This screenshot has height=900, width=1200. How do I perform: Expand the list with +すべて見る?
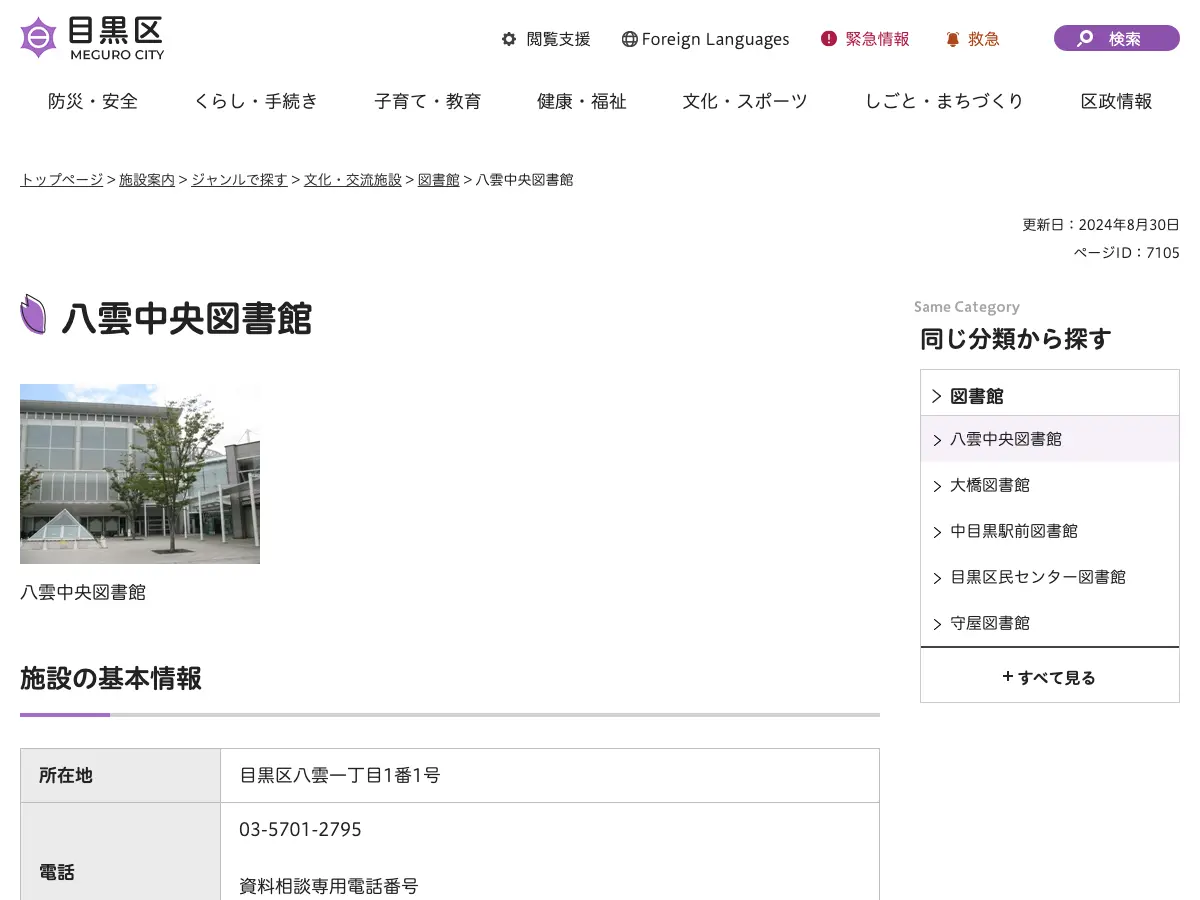[1050, 675]
